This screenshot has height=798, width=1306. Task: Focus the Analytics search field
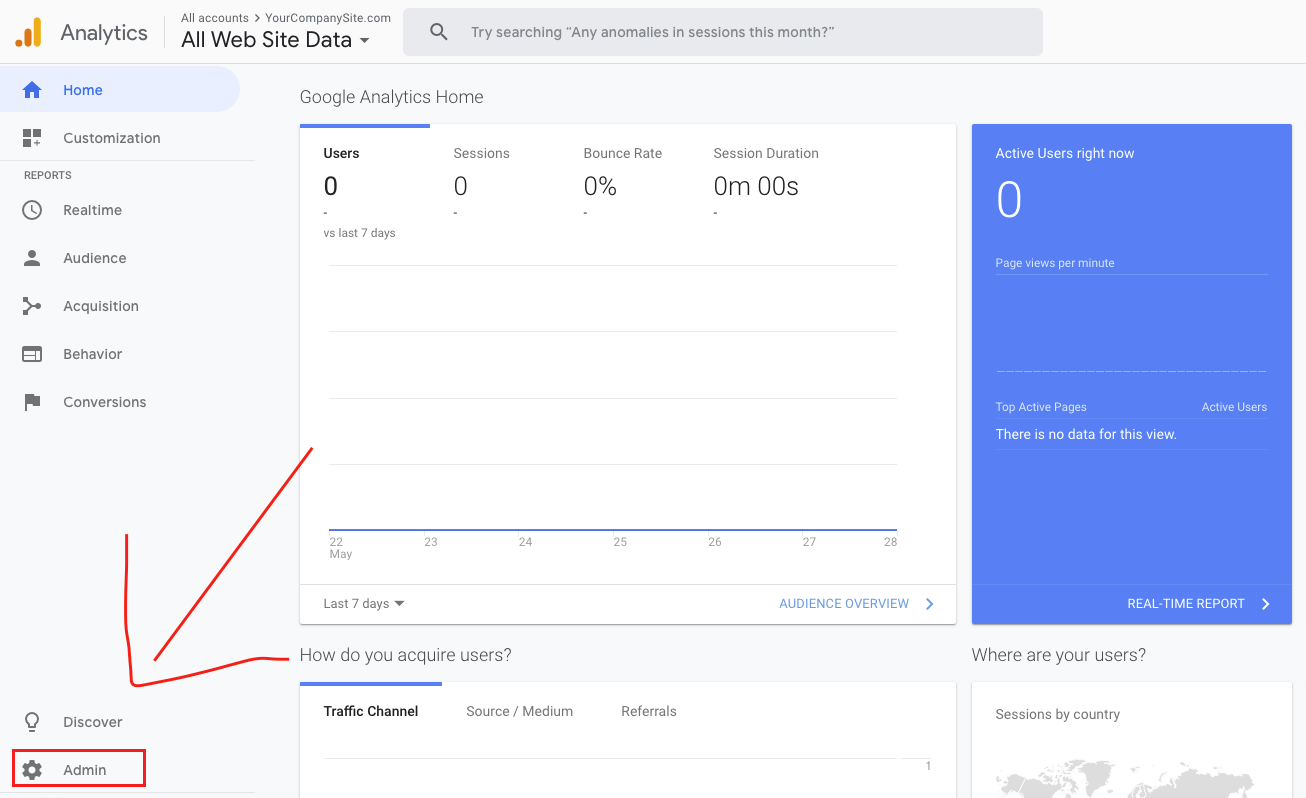tap(723, 32)
